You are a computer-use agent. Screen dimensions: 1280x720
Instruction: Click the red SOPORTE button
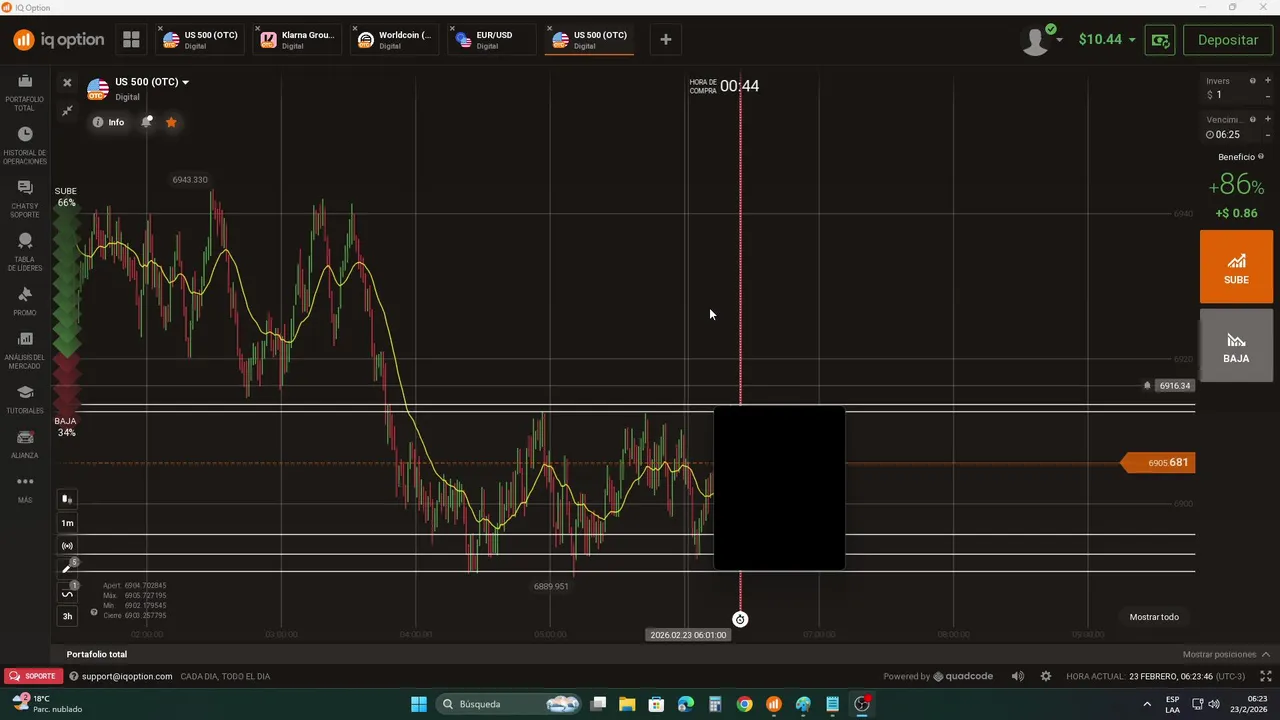34,676
